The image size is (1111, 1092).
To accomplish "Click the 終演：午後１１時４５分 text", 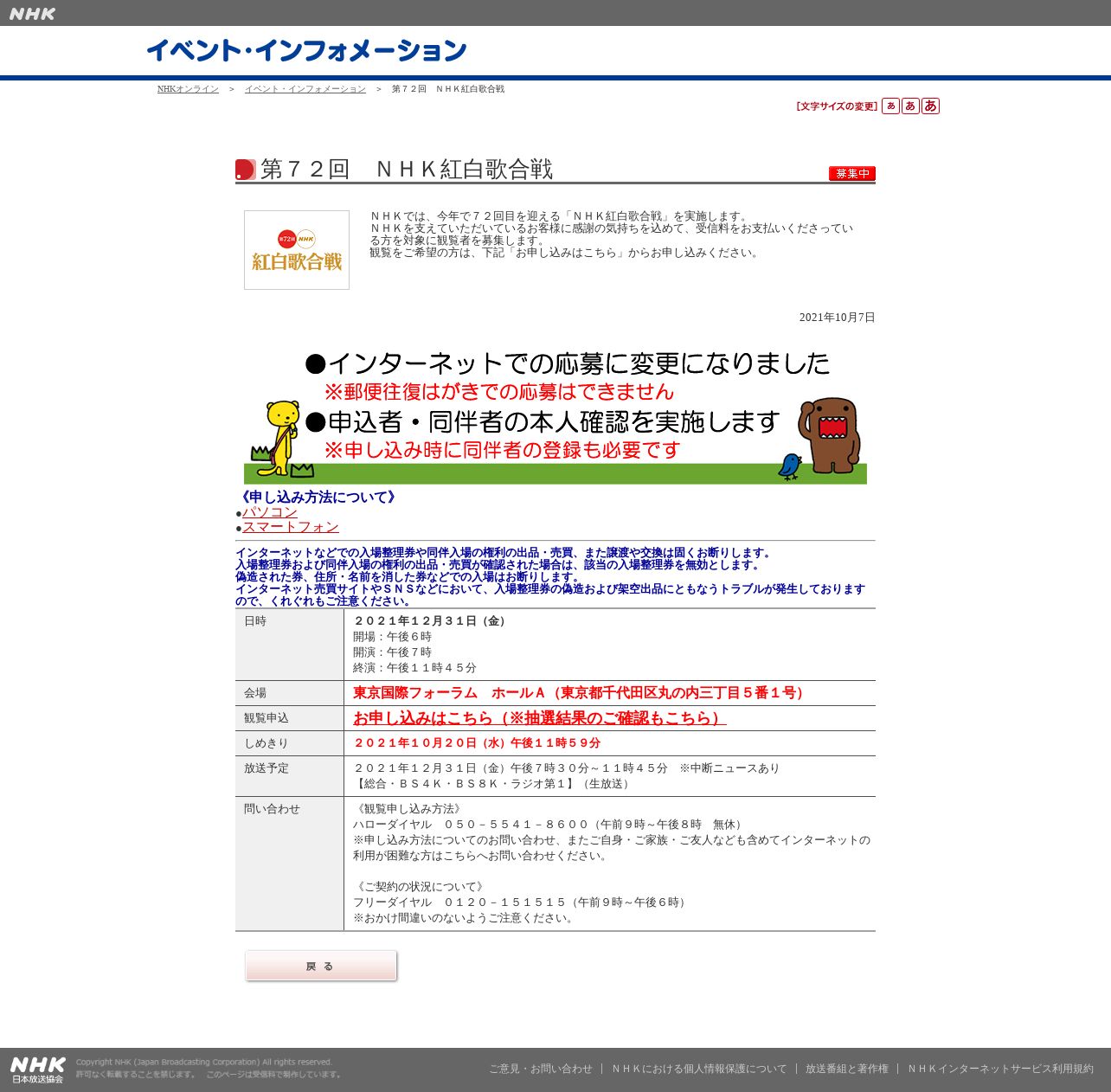I will [414, 668].
